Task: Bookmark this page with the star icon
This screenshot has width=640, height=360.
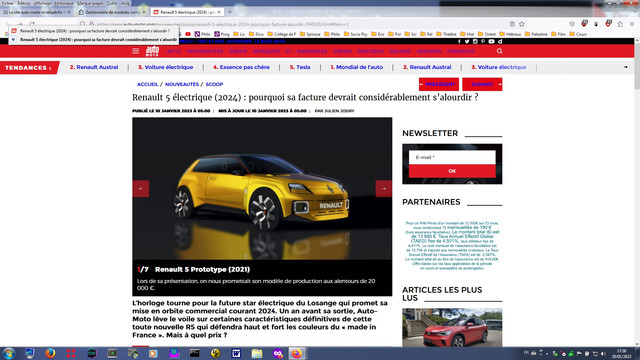Action: [522, 24]
